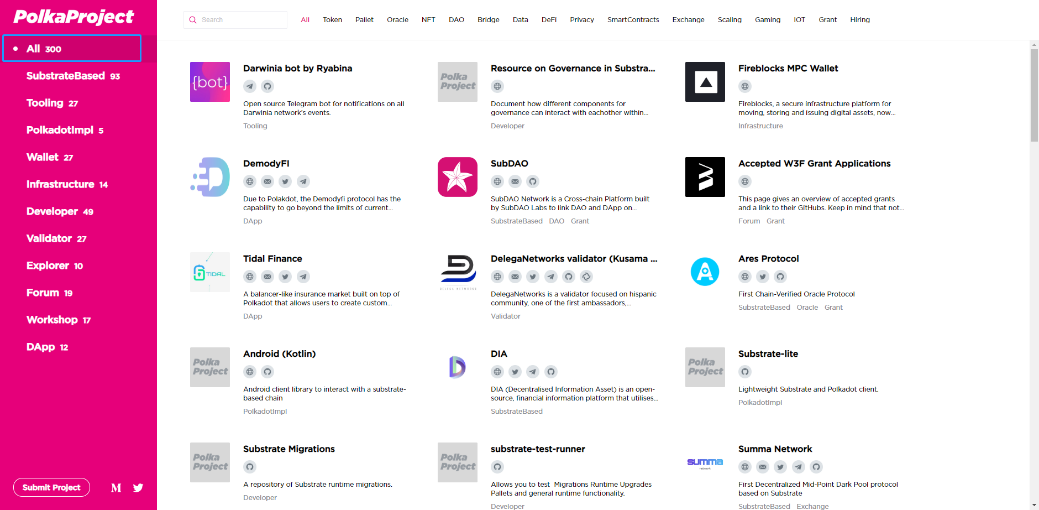Select the DeFi tag in top bar
Image resolution: width=1039 pixels, height=510 pixels.
(549, 20)
